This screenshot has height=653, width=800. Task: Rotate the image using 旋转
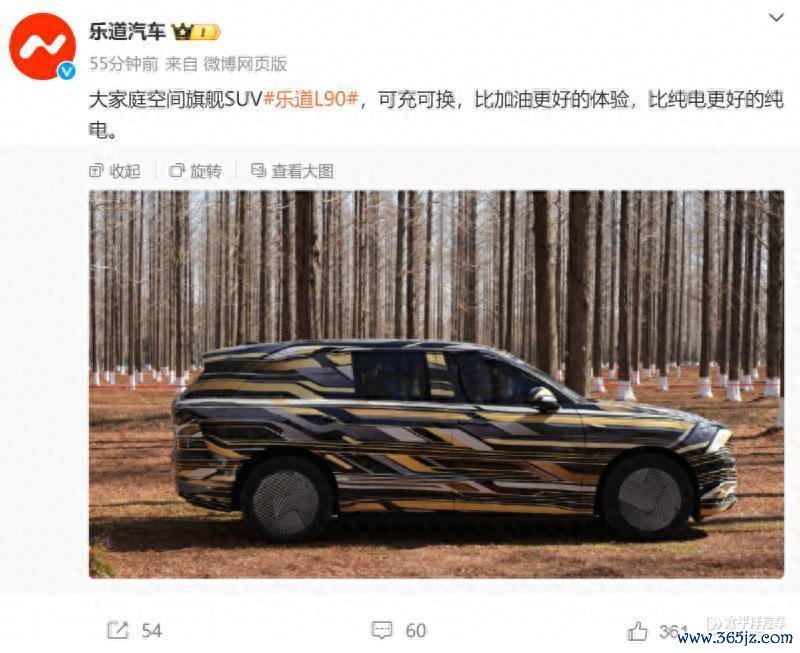pyautogui.click(x=196, y=171)
